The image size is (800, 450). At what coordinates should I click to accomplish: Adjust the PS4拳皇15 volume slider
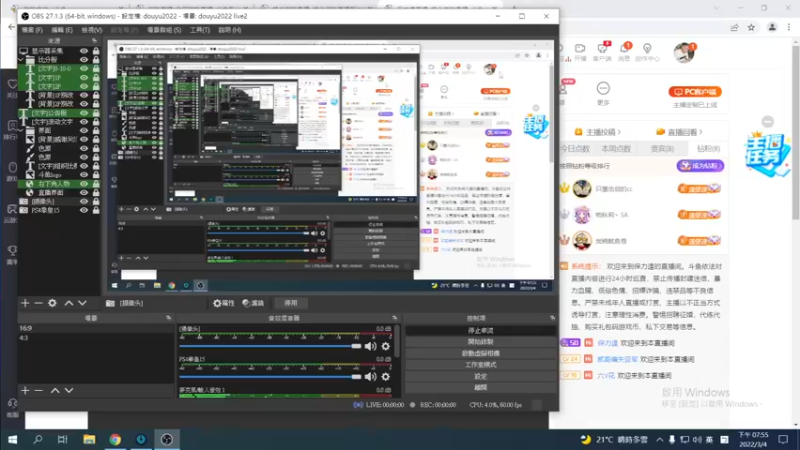click(270, 377)
